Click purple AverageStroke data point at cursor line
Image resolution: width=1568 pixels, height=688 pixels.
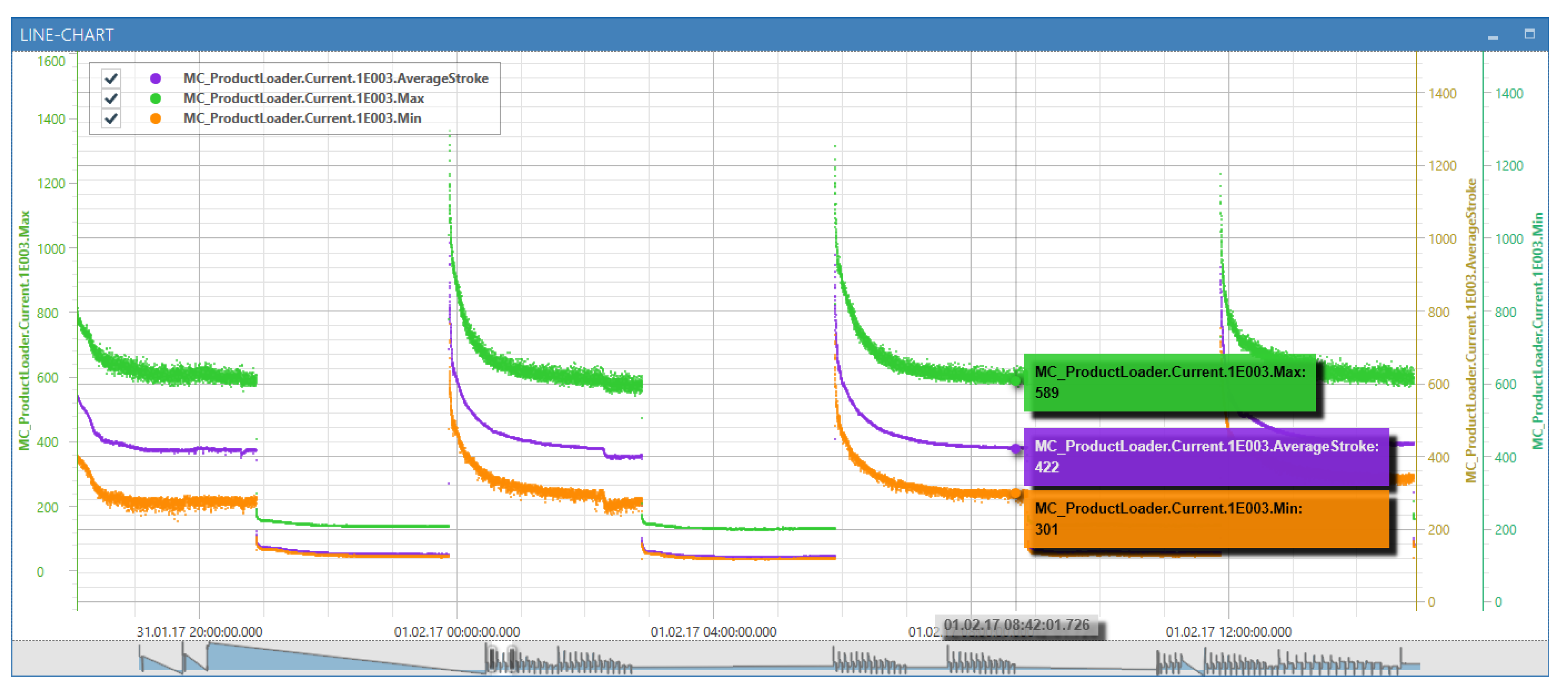point(1016,448)
